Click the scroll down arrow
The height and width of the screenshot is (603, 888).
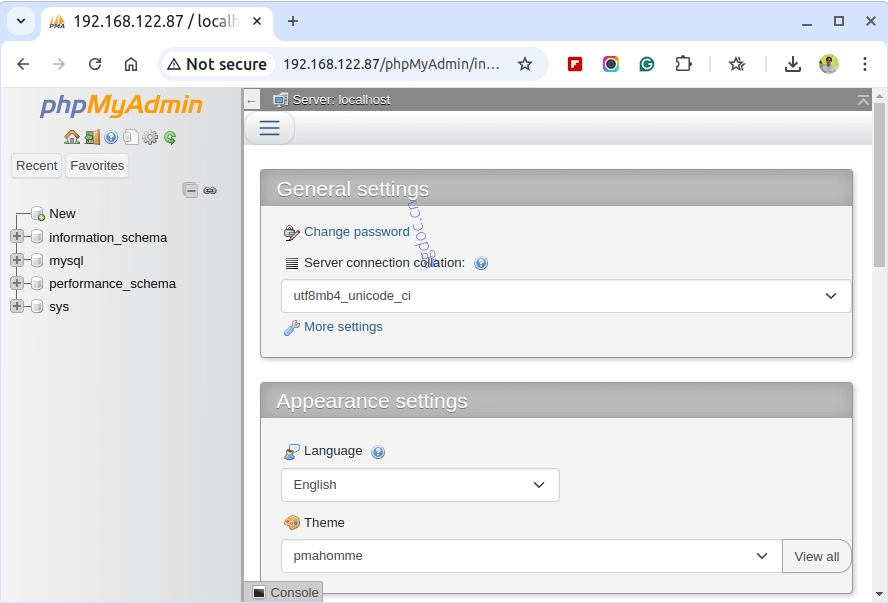point(879,594)
